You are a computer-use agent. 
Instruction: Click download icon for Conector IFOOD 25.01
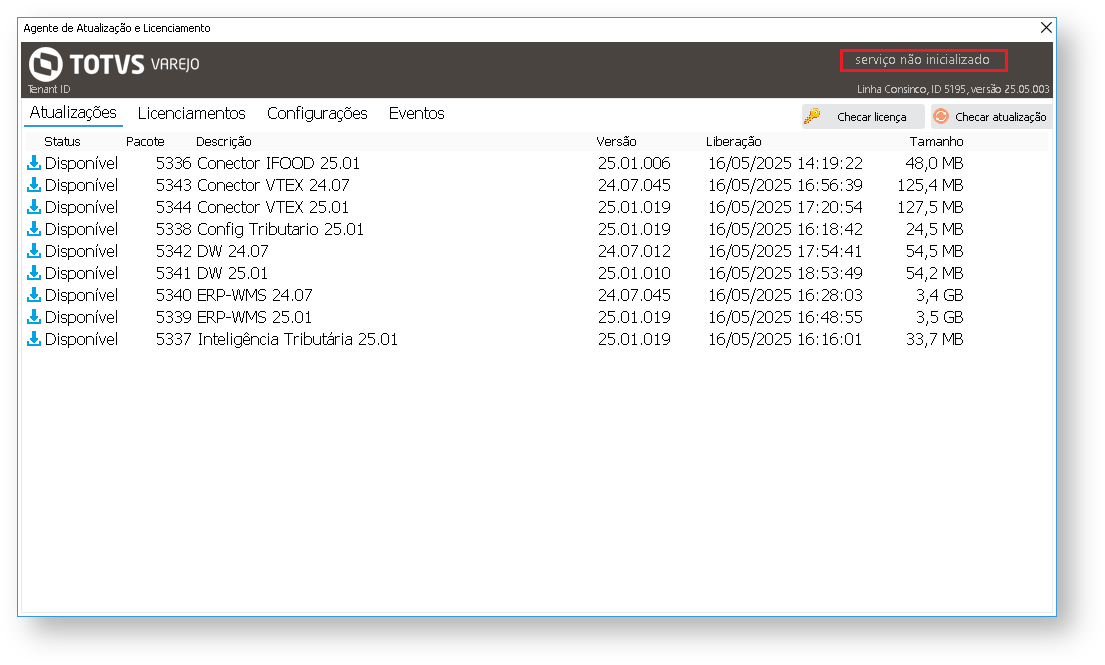coord(34,163)
